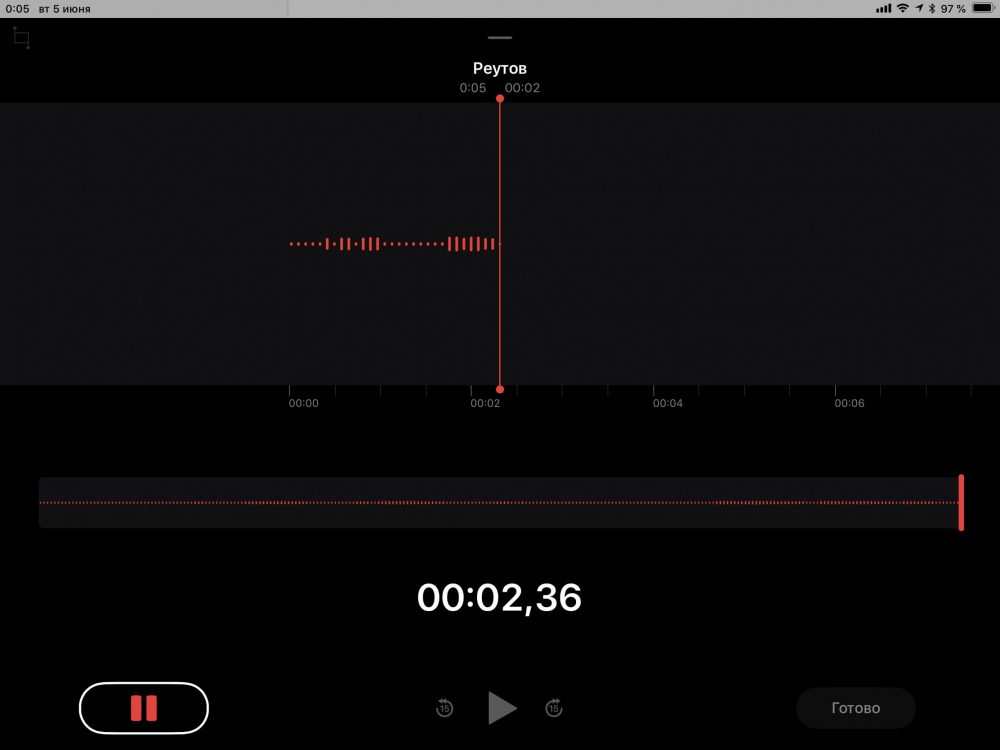Tap the recording title Реутов
1000x750 pixels.
point(500,68)
